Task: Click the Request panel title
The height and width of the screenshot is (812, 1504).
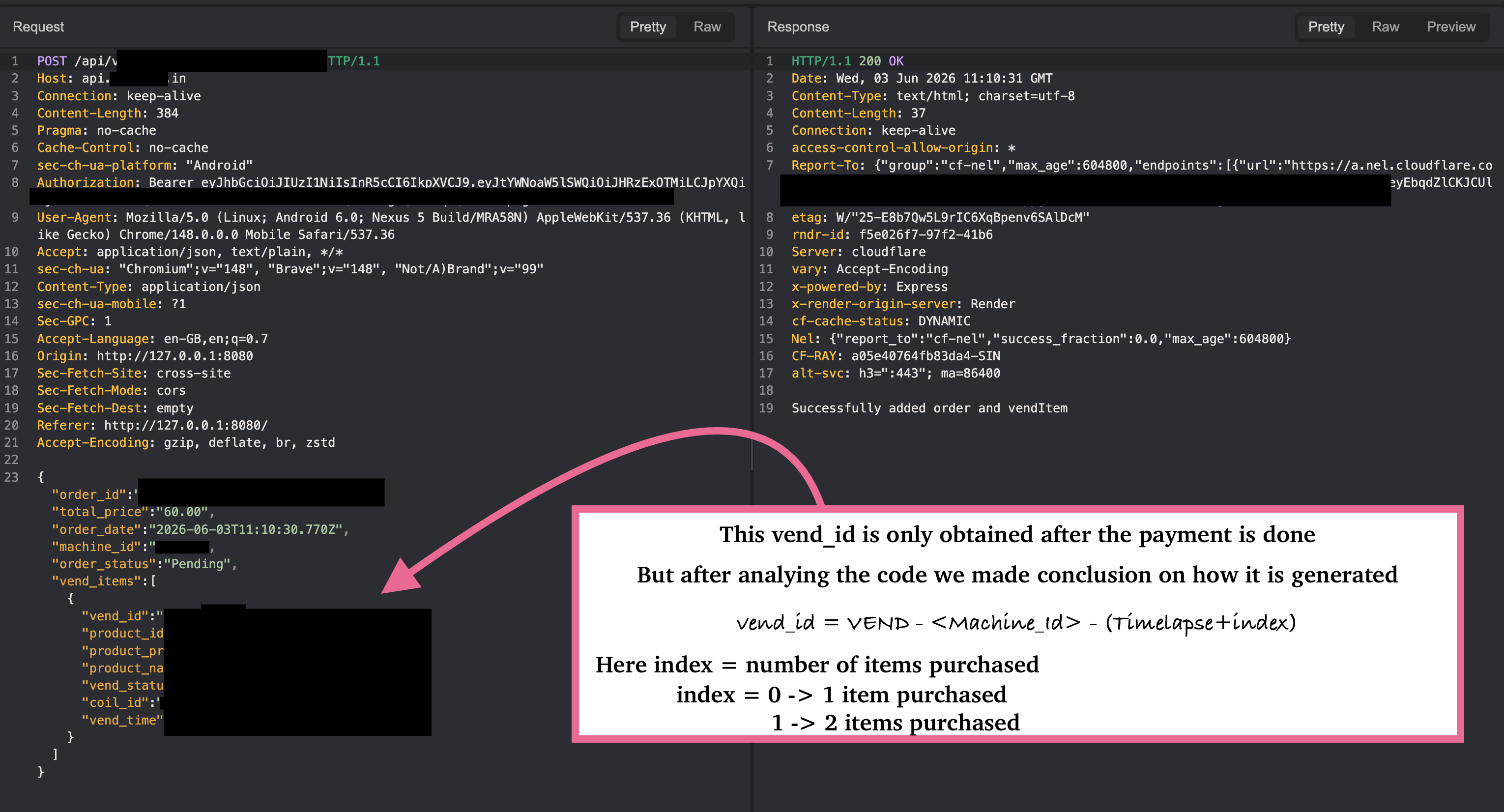Action: click(x=38, y=27)
